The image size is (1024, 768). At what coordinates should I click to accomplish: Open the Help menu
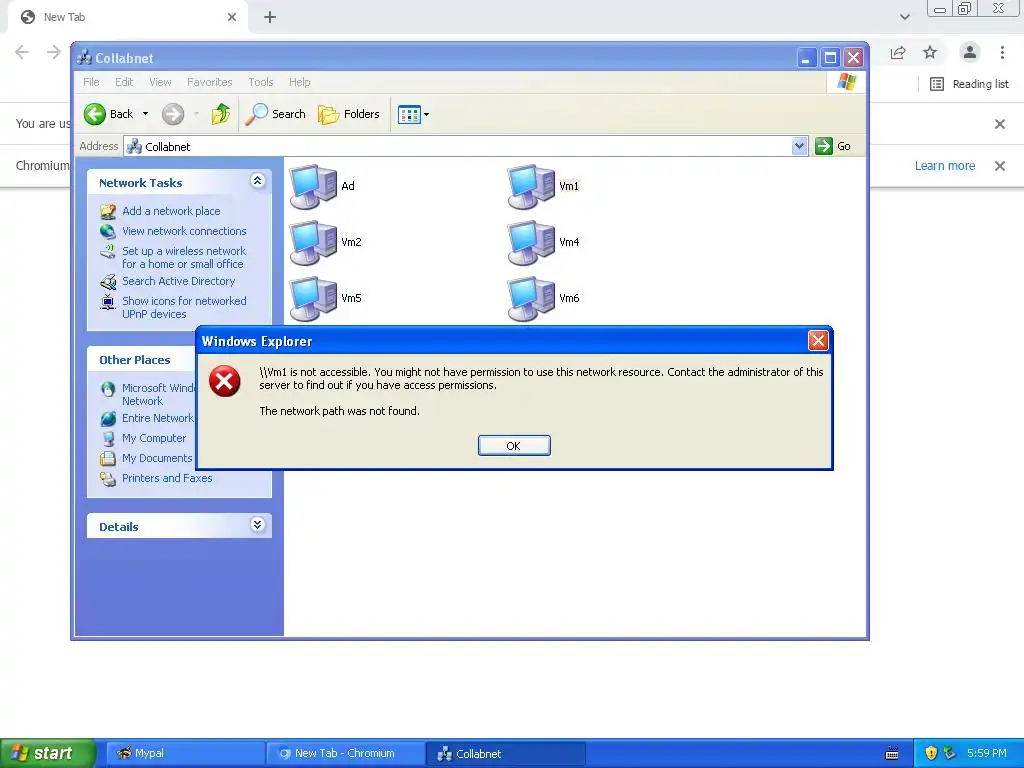pos(300,82)
